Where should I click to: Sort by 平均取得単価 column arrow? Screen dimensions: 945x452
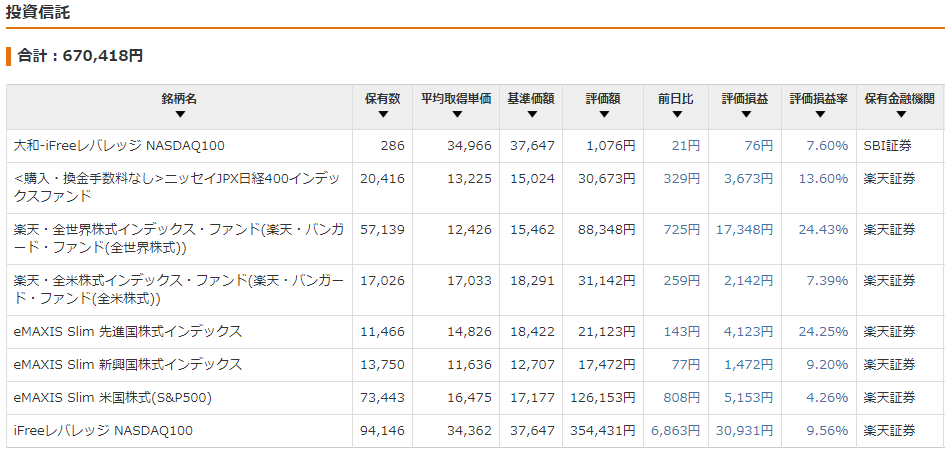click(456, 115)
